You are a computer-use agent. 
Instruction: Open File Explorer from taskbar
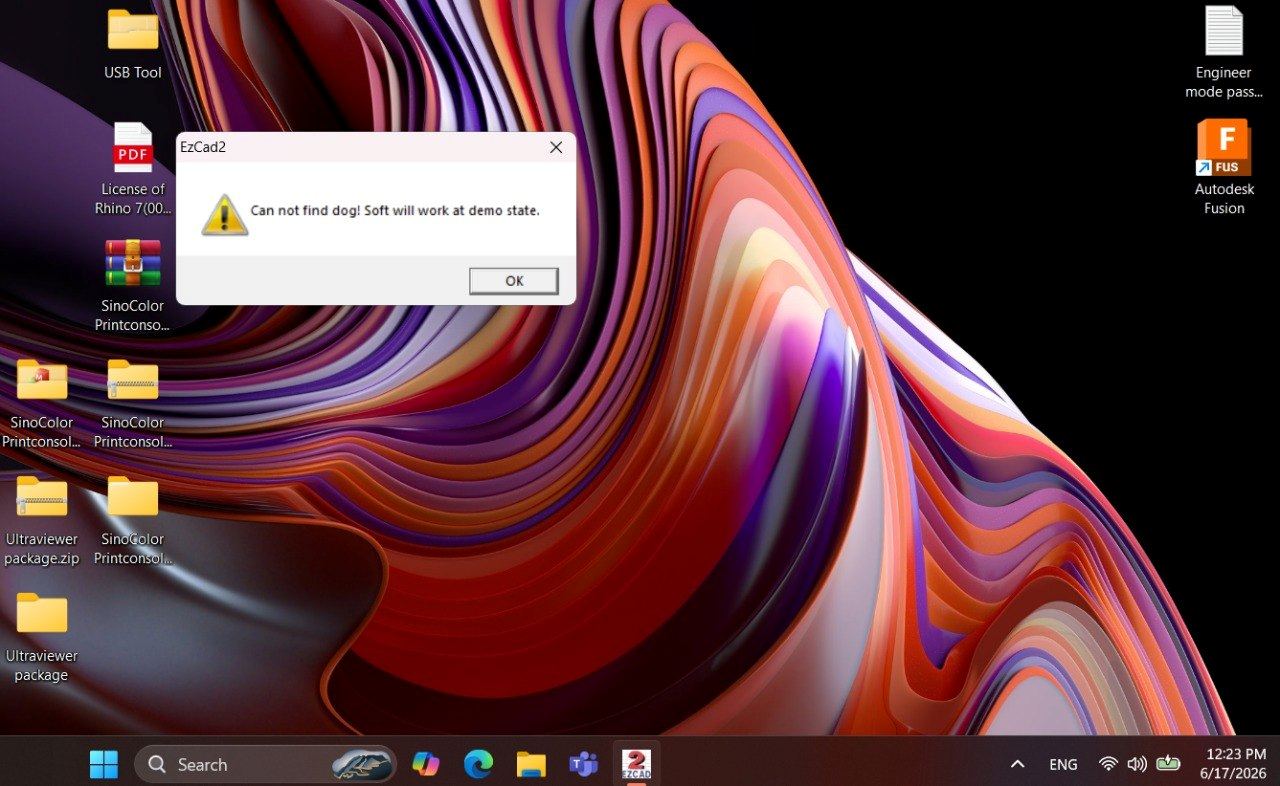pyautogui.click(x=531, y=764)
